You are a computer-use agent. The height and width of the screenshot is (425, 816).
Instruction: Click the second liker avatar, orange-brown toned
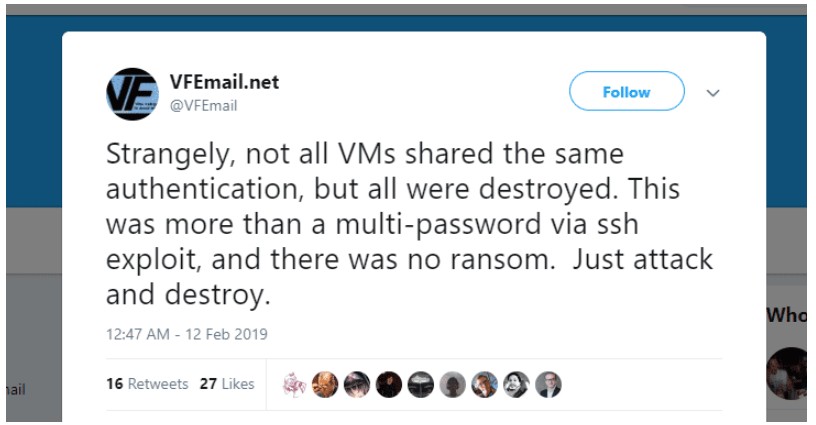(x=325, y=384)
